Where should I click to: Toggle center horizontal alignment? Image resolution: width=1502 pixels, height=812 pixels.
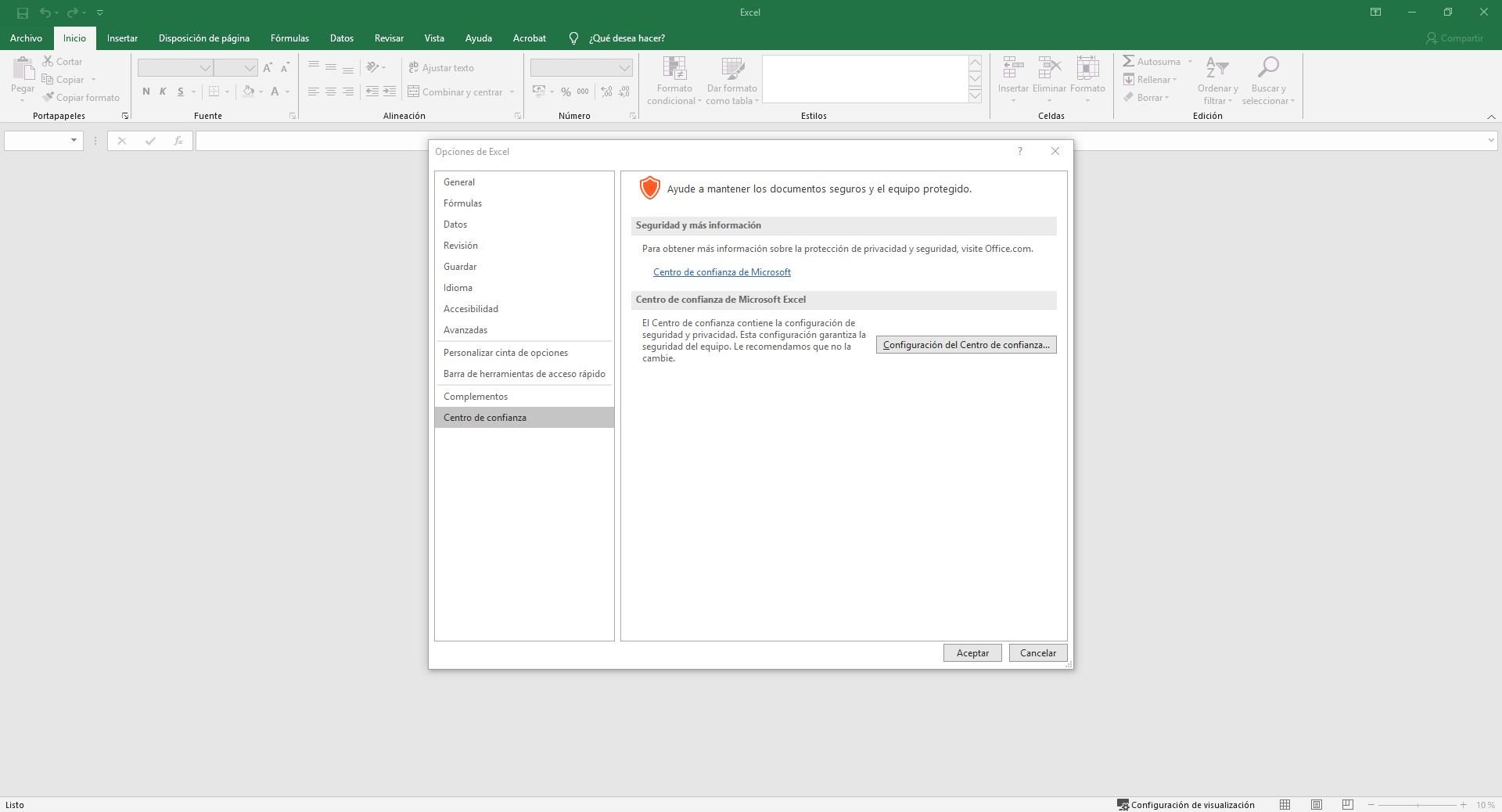click(x=330, y=92)
